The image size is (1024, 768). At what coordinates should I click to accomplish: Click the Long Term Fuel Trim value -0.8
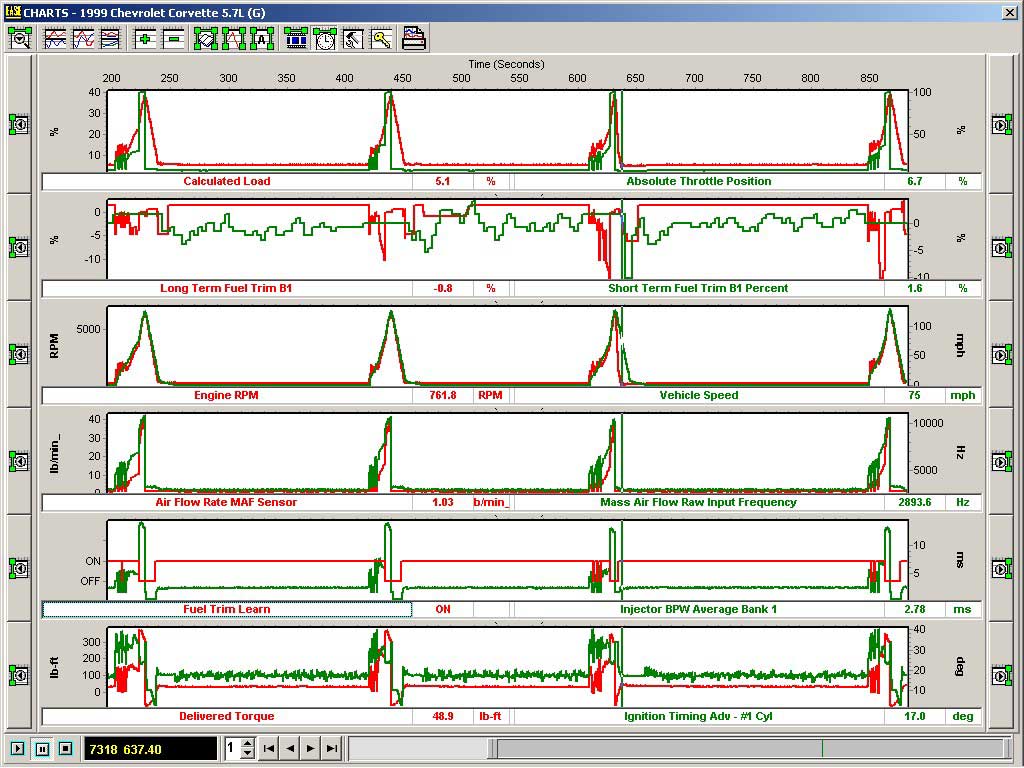[443, 289]
